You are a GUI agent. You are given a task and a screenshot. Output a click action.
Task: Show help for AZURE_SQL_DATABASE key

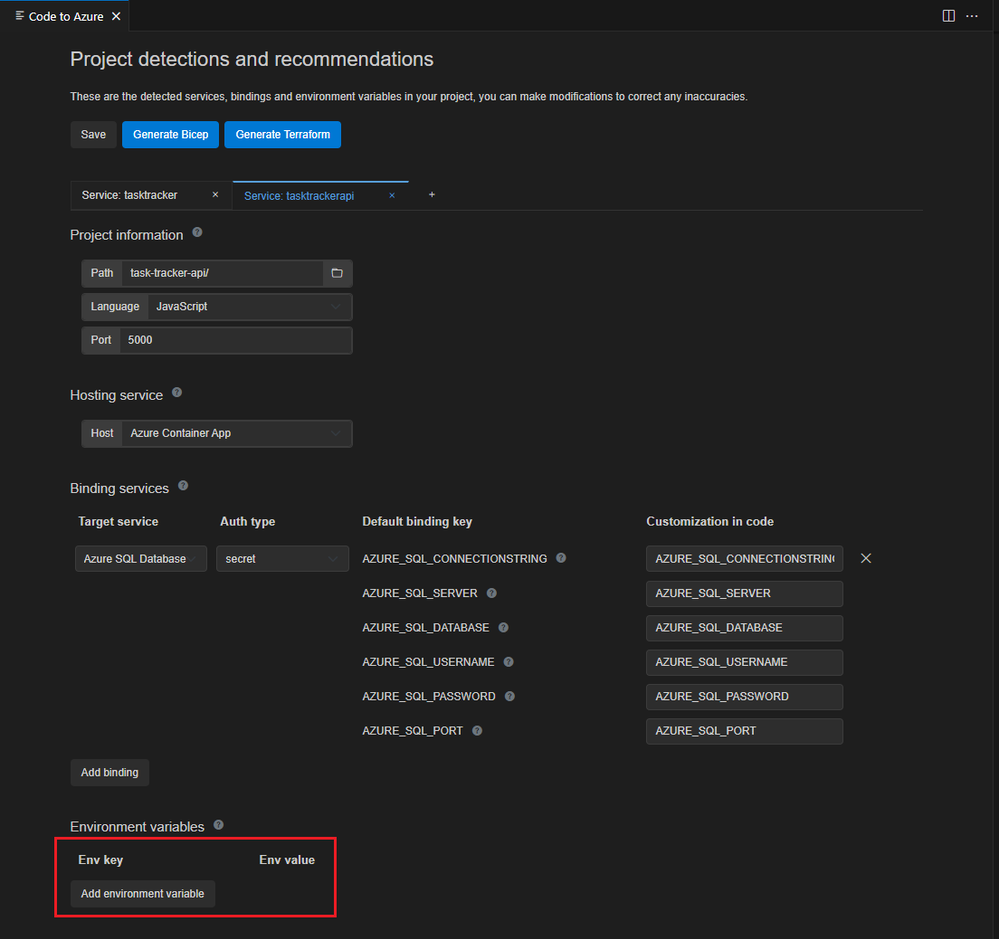click(x=503, y=627)
